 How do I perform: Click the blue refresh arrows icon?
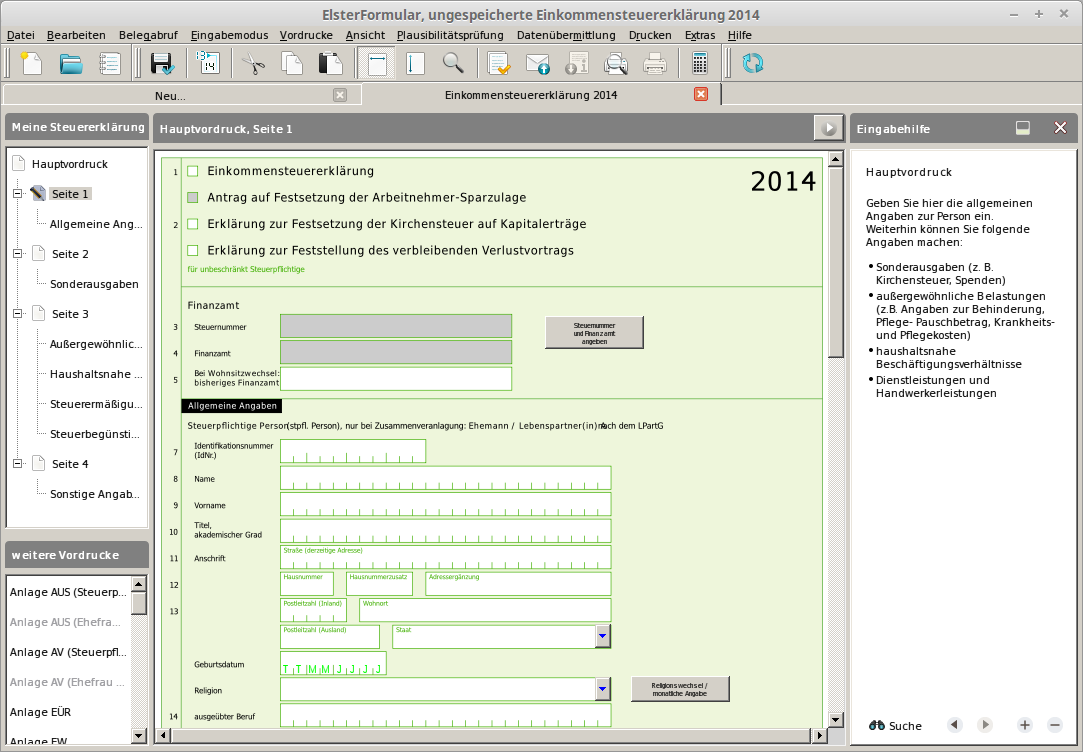[753, 64]
